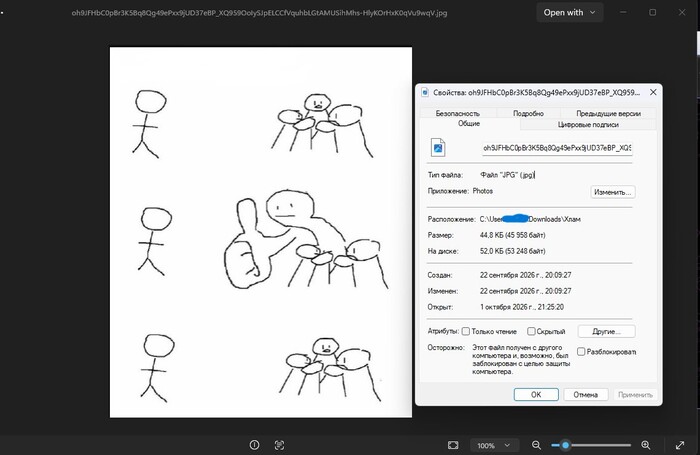Click the zoom out magnifier icon
Image resolution: width=700 pixels, height=455 pixels.
pyautogui.click(x=536, y=445)
